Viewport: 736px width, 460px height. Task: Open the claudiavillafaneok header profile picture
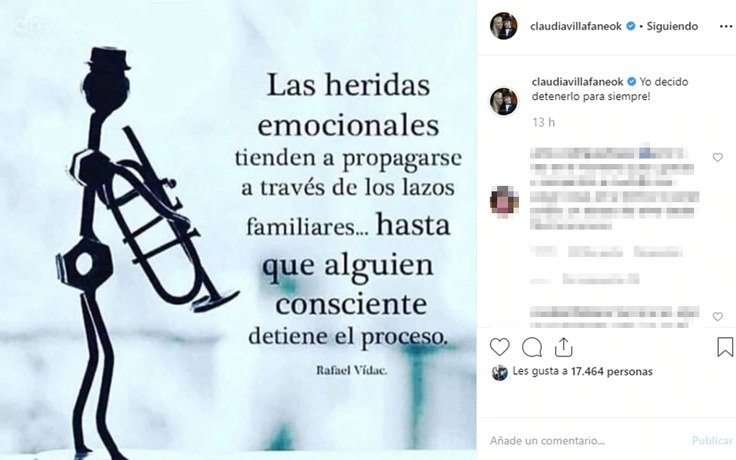(x=504, y=26)
